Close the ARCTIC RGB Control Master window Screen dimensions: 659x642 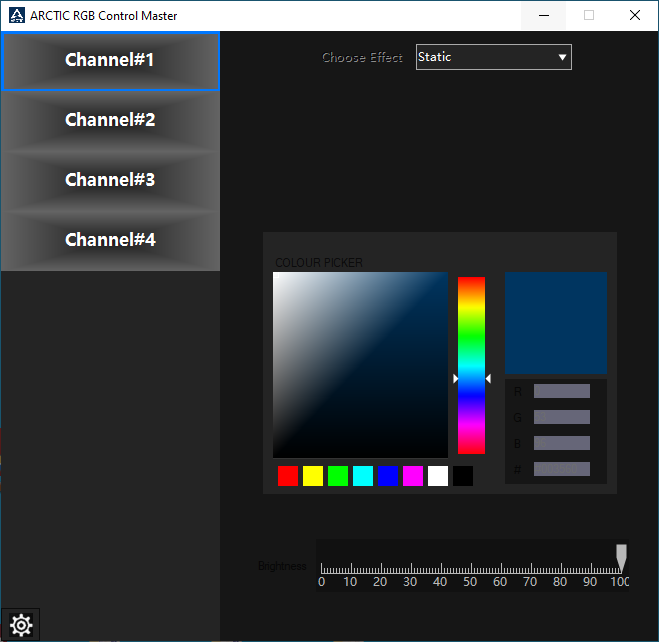(635, 16)
